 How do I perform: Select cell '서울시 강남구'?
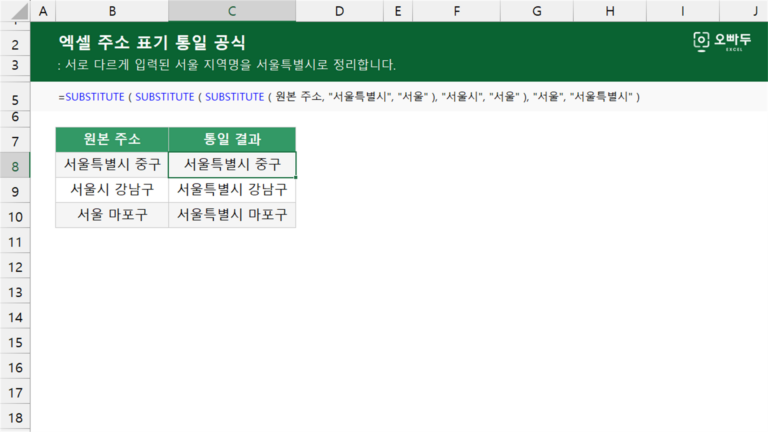click(112, 189)
